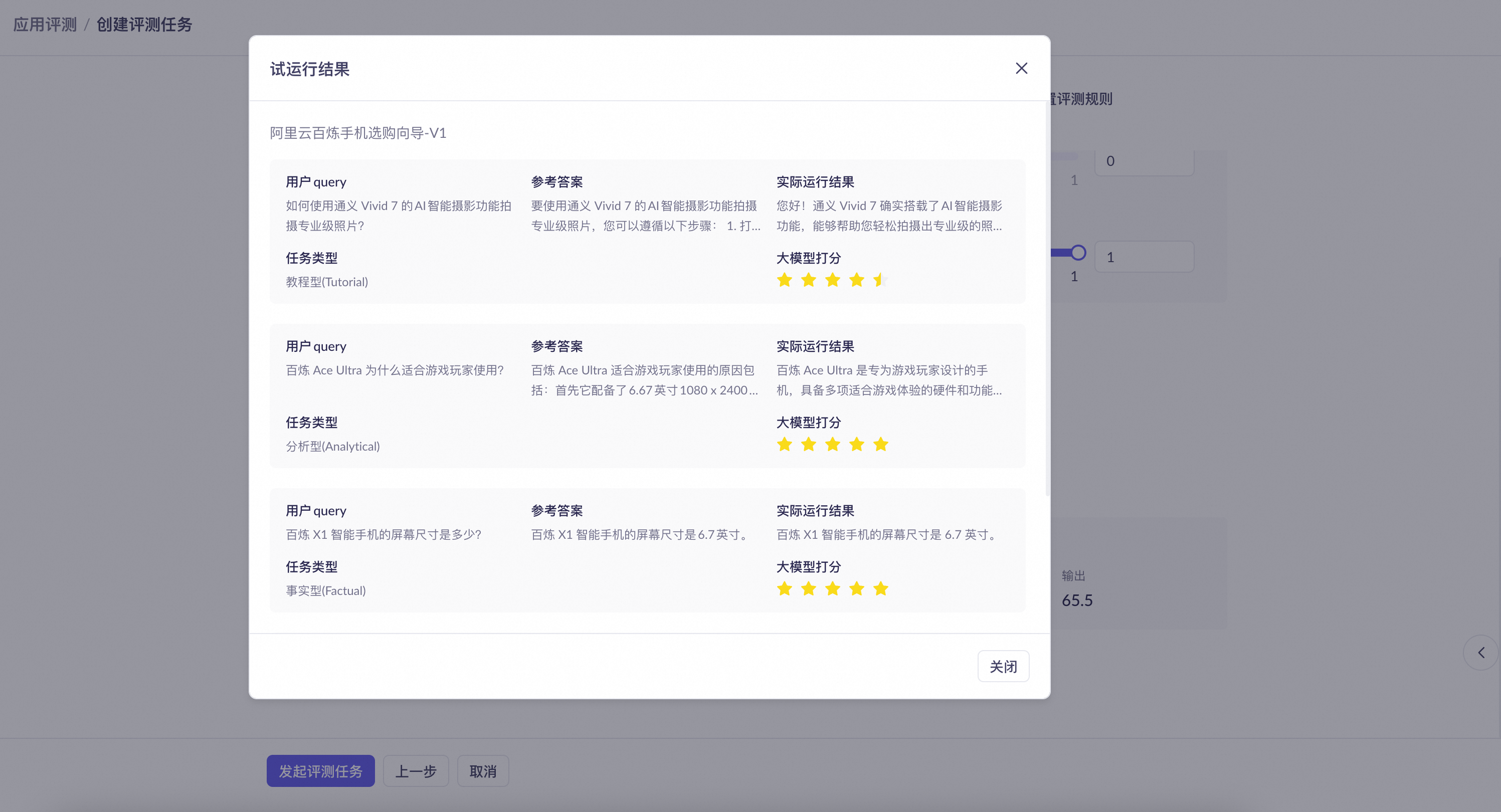The height and width of the screenshot is (812, 1501).
Task: Click the fifth star in the Analytical rating
Action: (880, 445)
